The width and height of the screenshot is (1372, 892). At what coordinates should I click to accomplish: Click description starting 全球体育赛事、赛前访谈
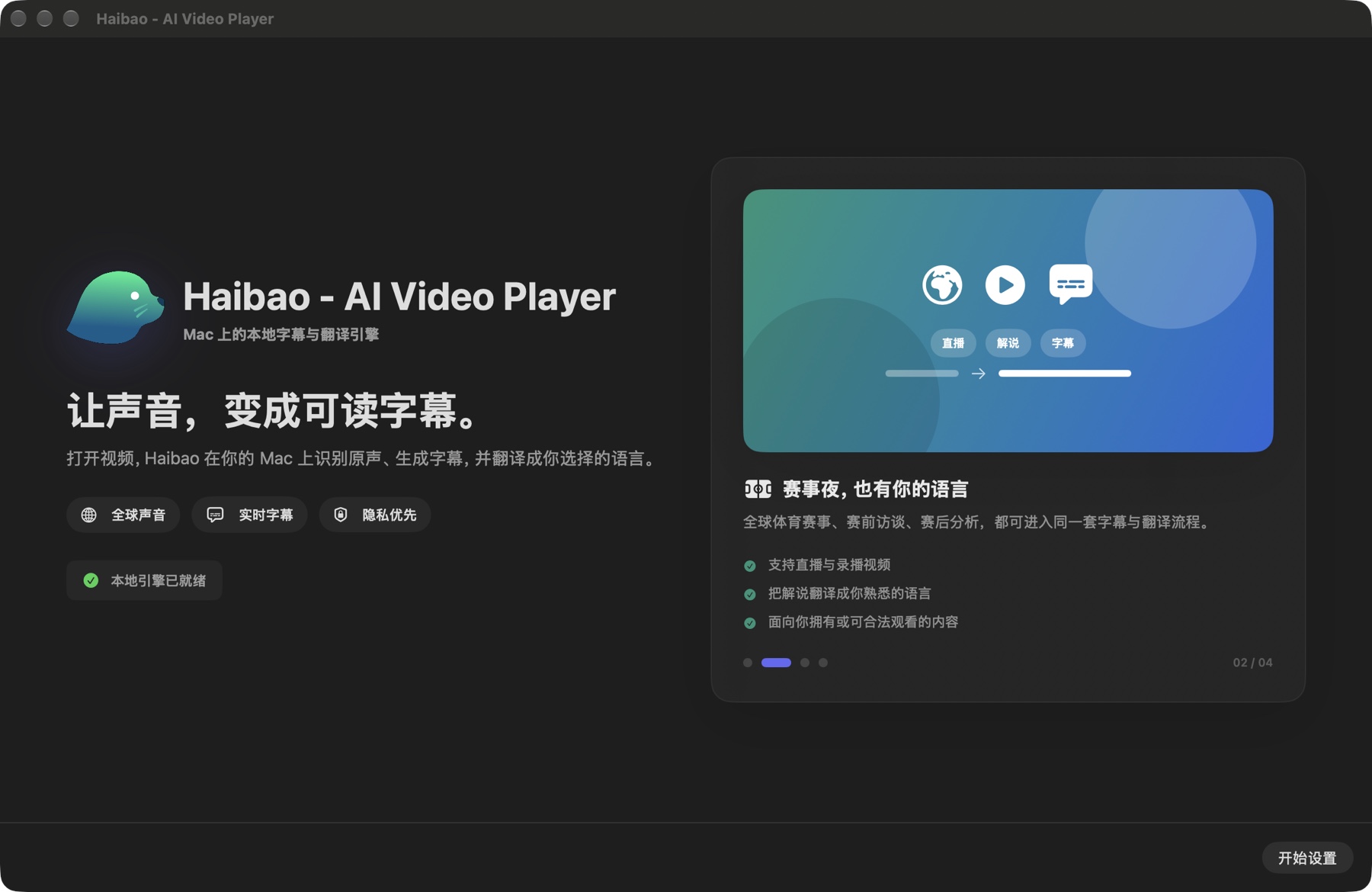[978, 522]
